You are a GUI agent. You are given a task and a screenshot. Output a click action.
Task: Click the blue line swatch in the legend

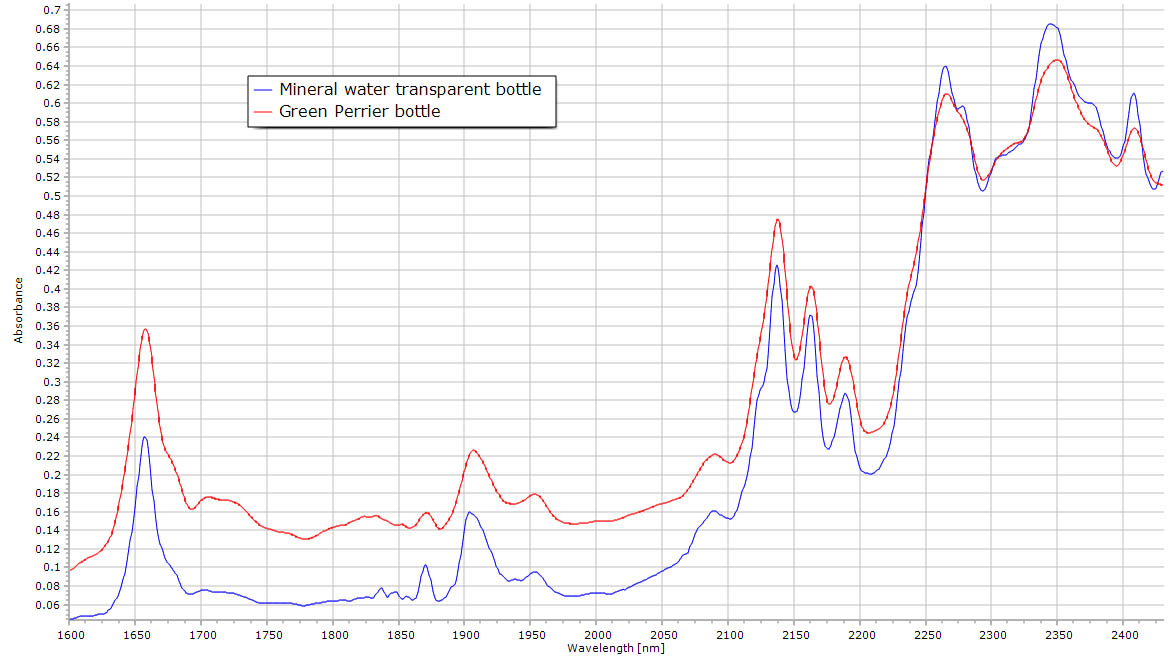point(264,89)
